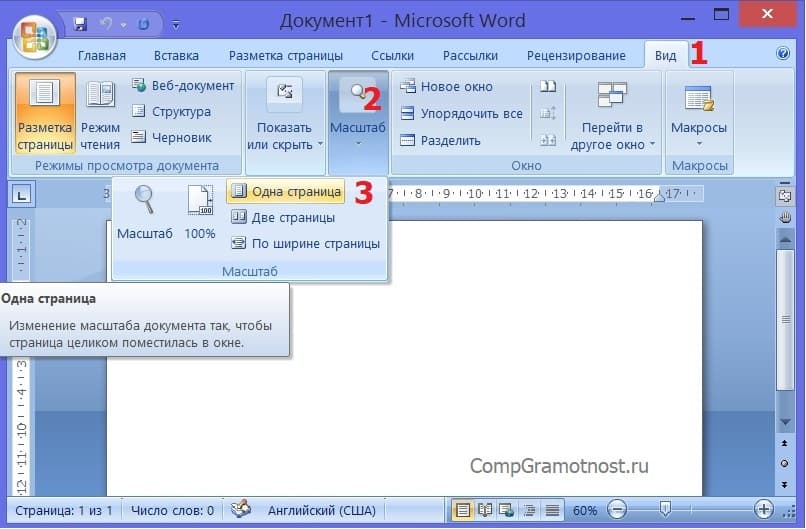Screen dimensions: 806x529
Task: Click Упорядочить все button
Action: tap(462, 113)
